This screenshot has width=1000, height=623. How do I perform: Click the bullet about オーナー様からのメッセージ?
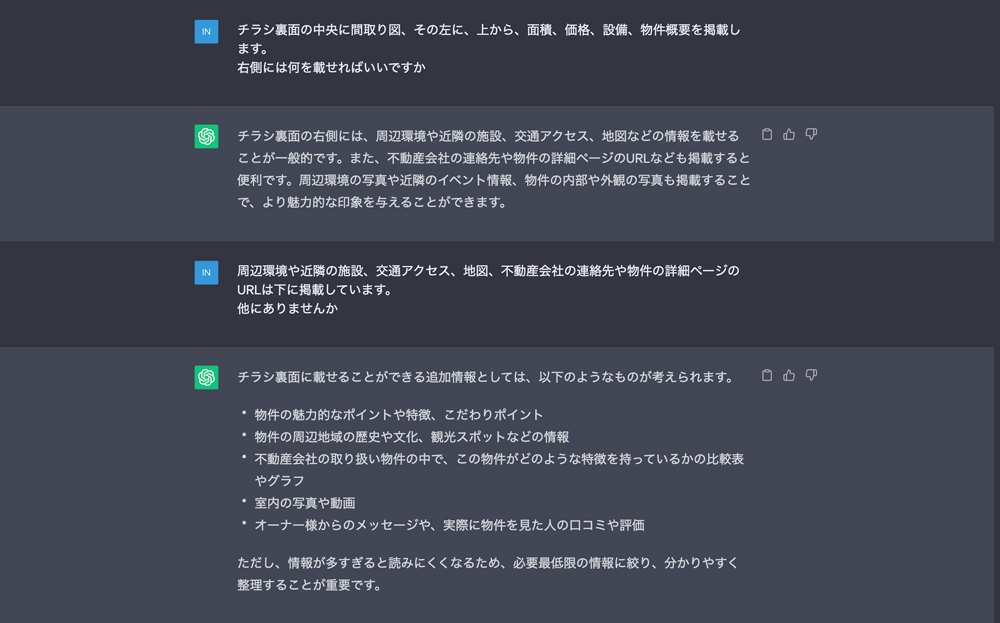click(x=449, y=525)
